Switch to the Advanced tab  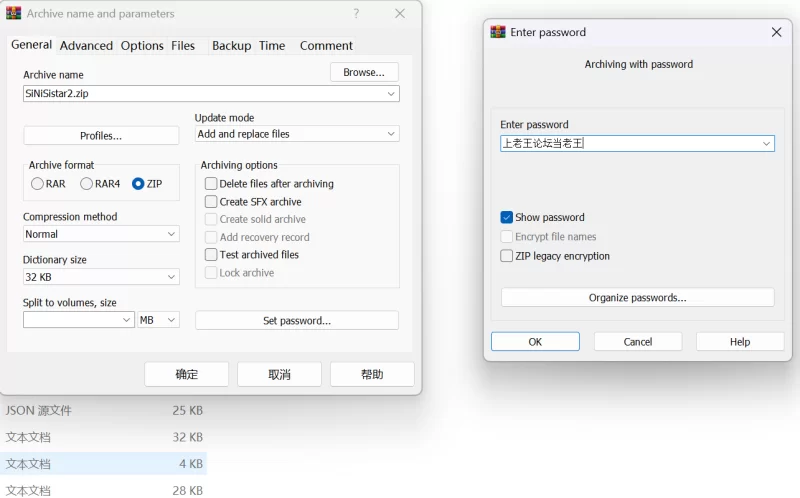click(86, 46)
